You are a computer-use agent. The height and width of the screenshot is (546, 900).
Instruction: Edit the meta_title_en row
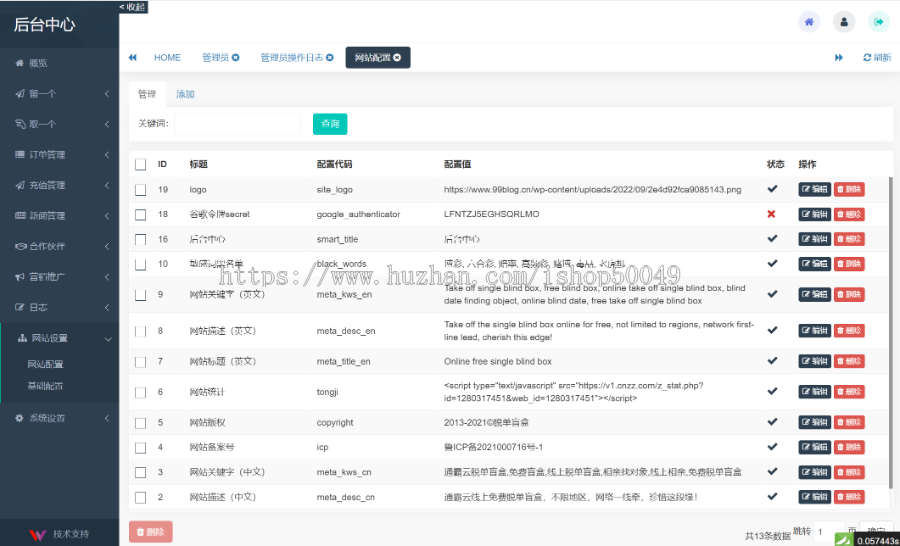coord(814,361)
